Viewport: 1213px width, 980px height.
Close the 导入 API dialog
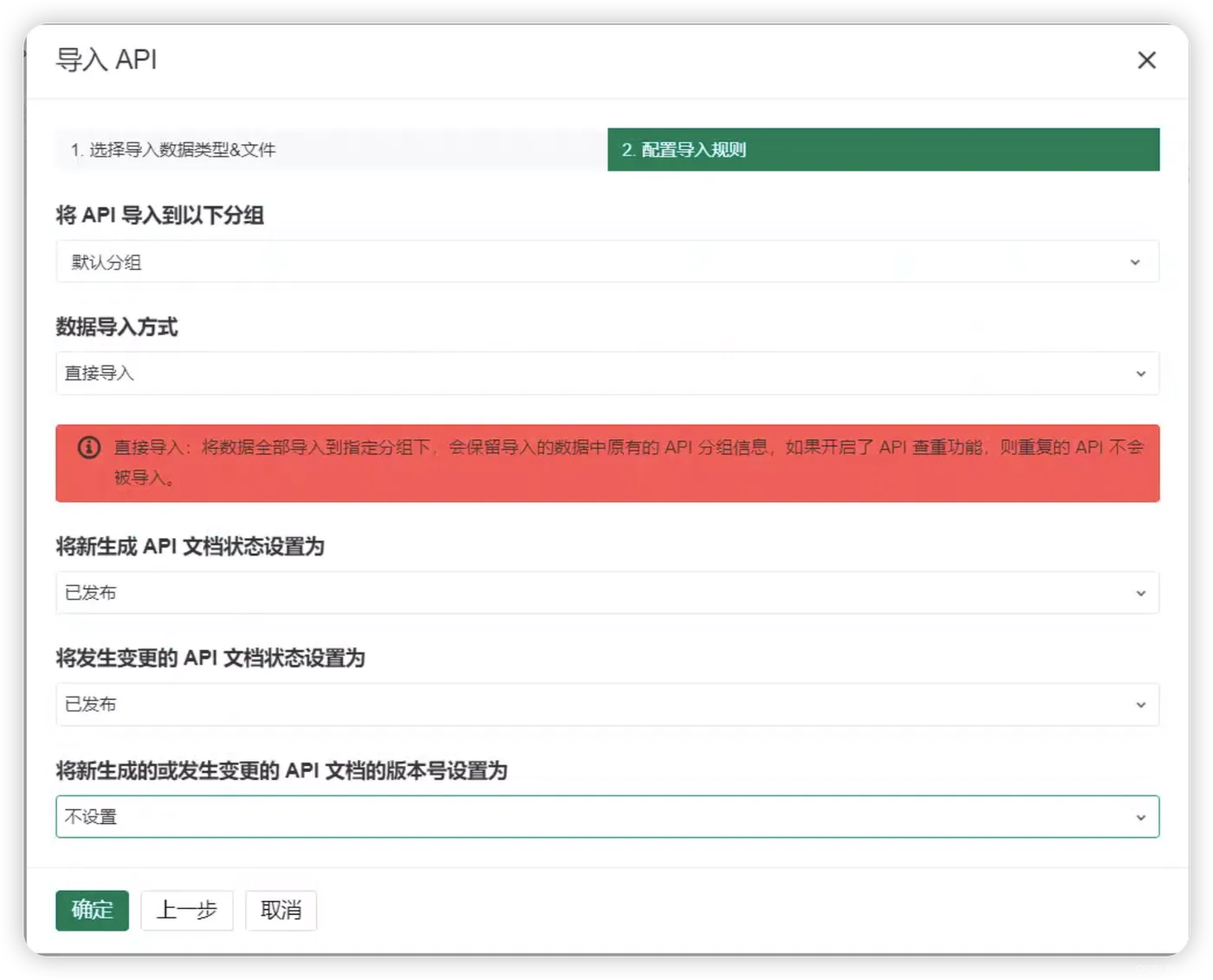[x=1146, y=60]
